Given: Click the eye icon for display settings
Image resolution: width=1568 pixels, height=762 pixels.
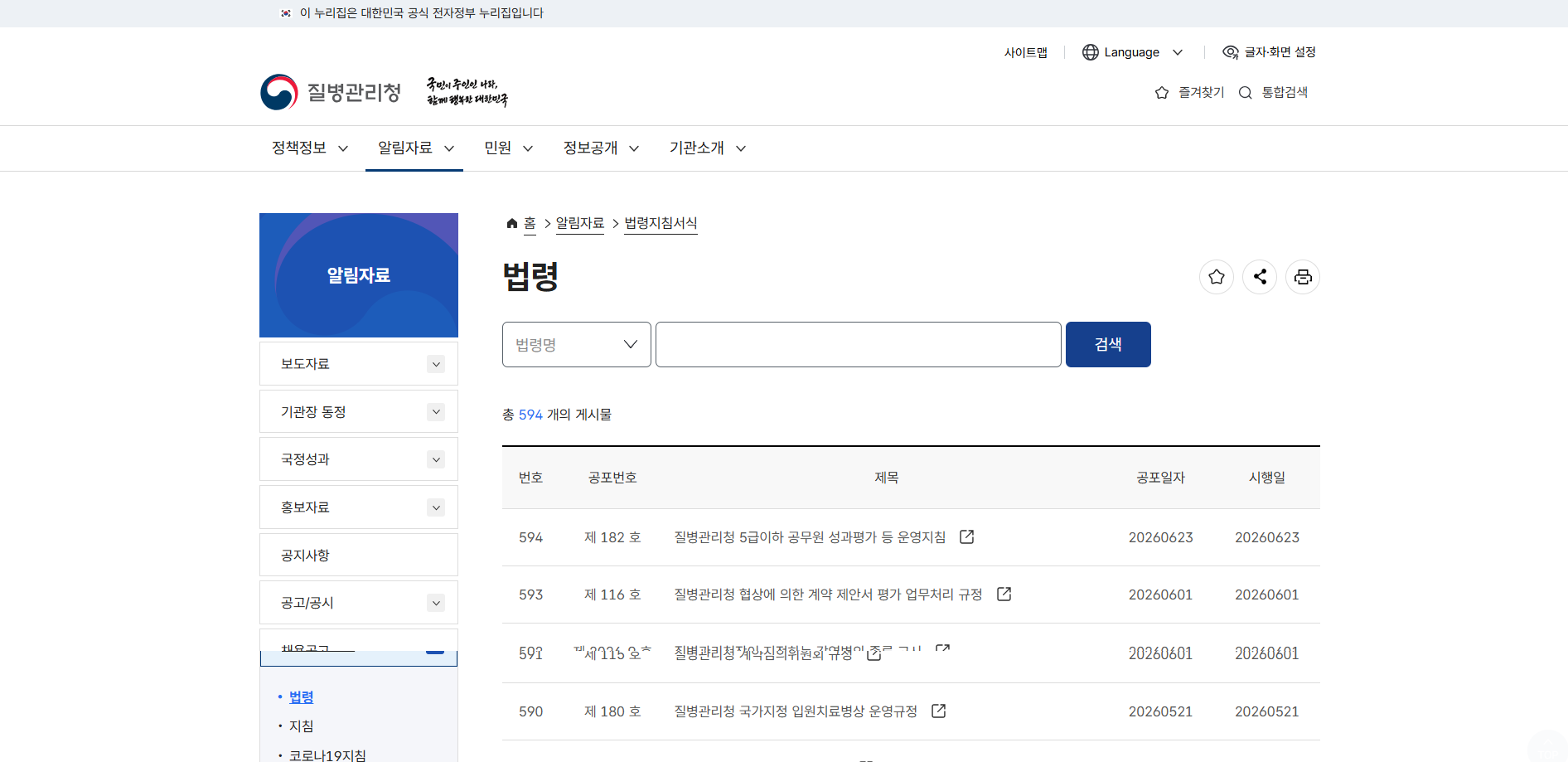Looking at the screenshot, I should (x=1231, y=52).
